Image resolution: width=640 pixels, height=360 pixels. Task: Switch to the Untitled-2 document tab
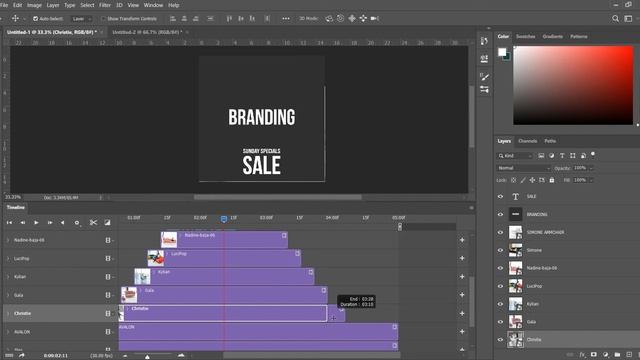click(x=147, y=32)
